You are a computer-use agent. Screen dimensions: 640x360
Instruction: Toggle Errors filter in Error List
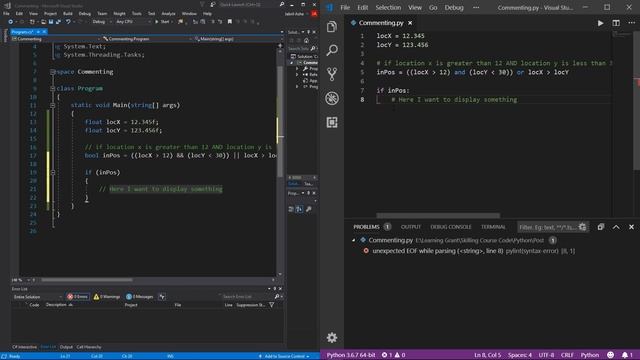(x=78, y=297)
